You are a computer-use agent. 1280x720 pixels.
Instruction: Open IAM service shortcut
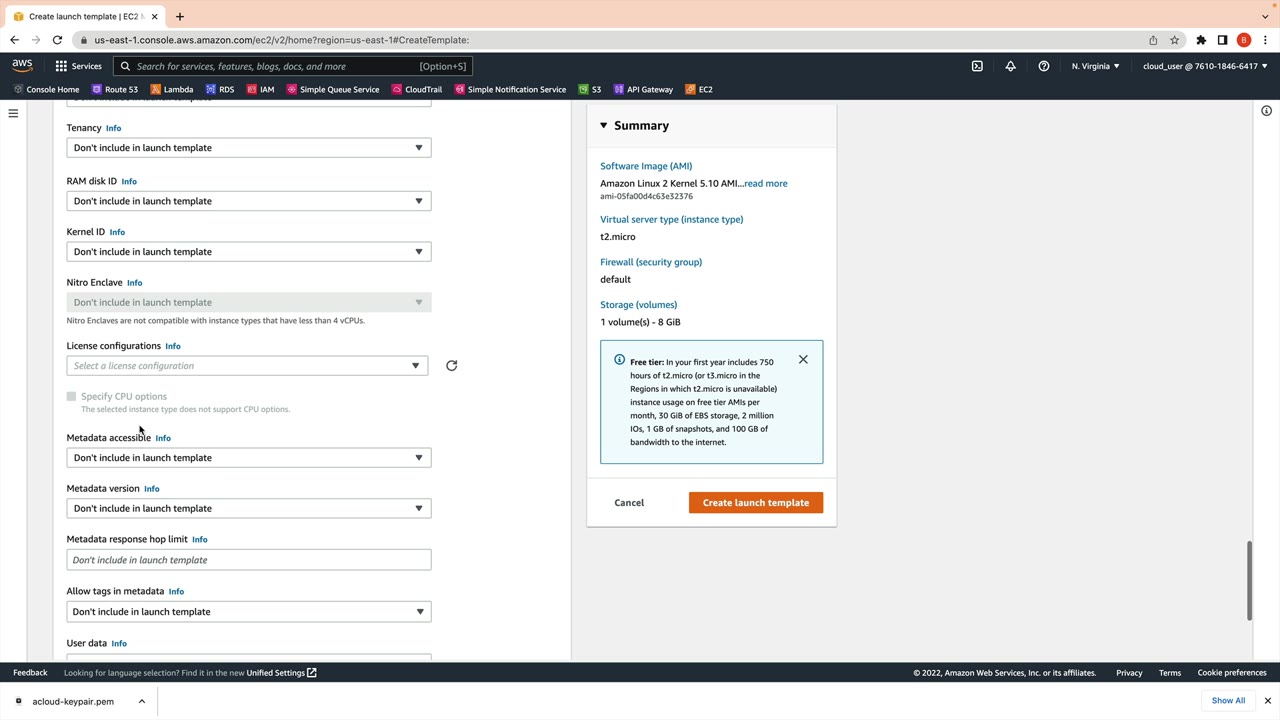click(x=260, y=89)
